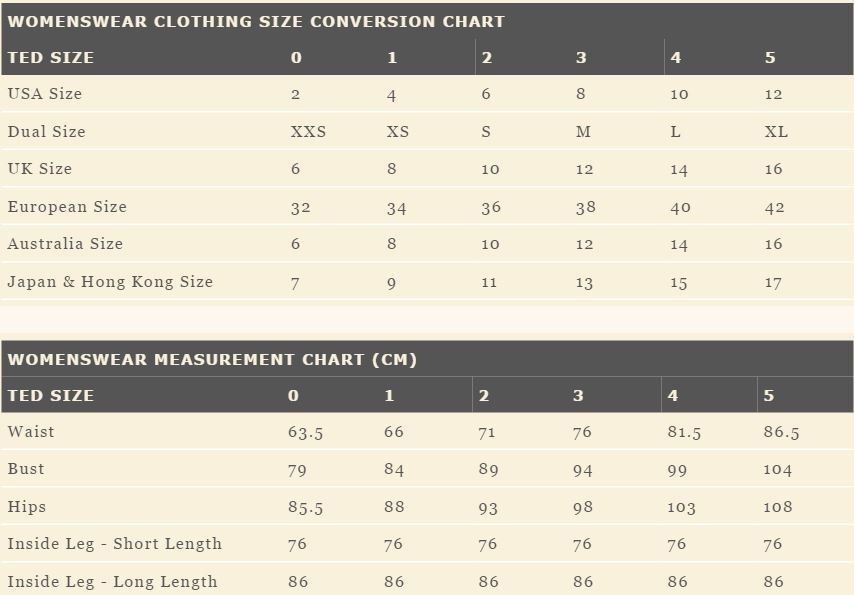Screen dimensions: 854x595
Task: Click Inside Leg - Long Length label
Action: coord(113,581)
